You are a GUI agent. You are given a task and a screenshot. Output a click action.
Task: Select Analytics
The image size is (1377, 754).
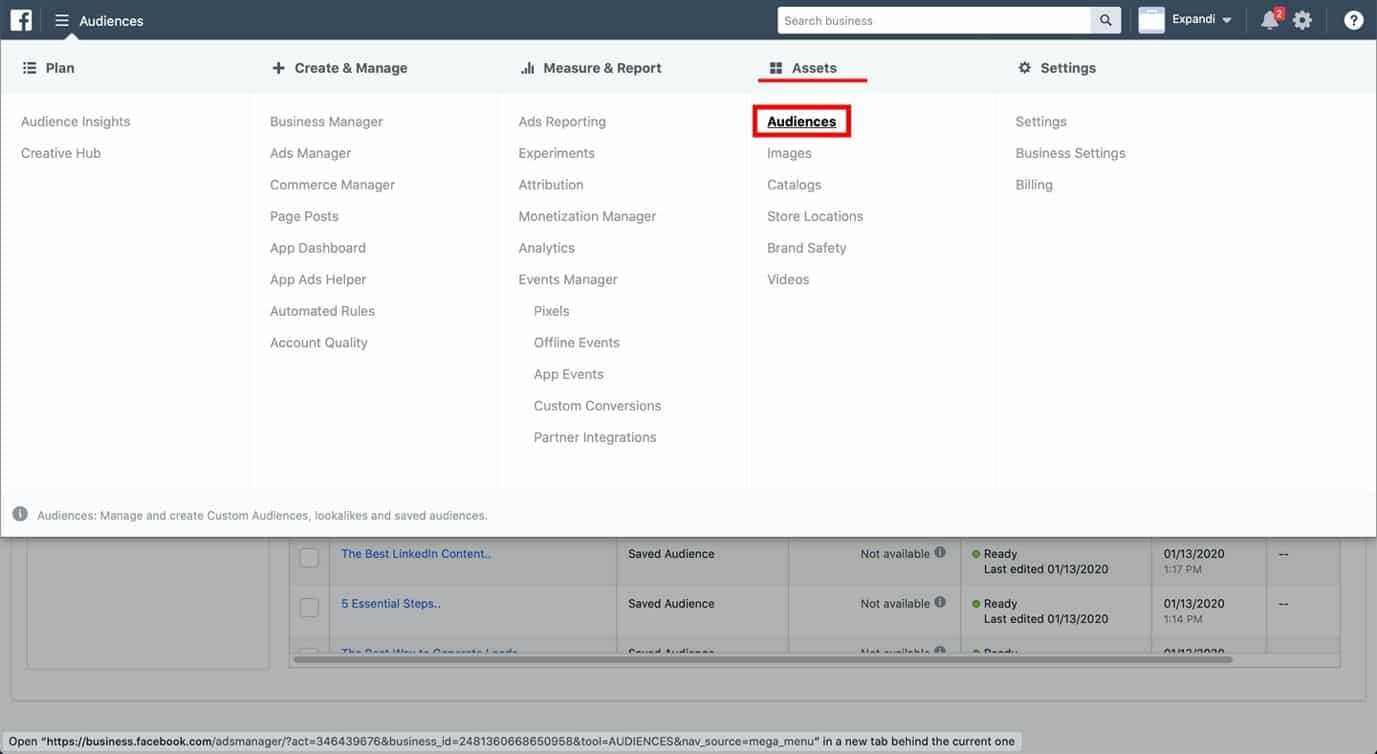click(x=547, y=248)
